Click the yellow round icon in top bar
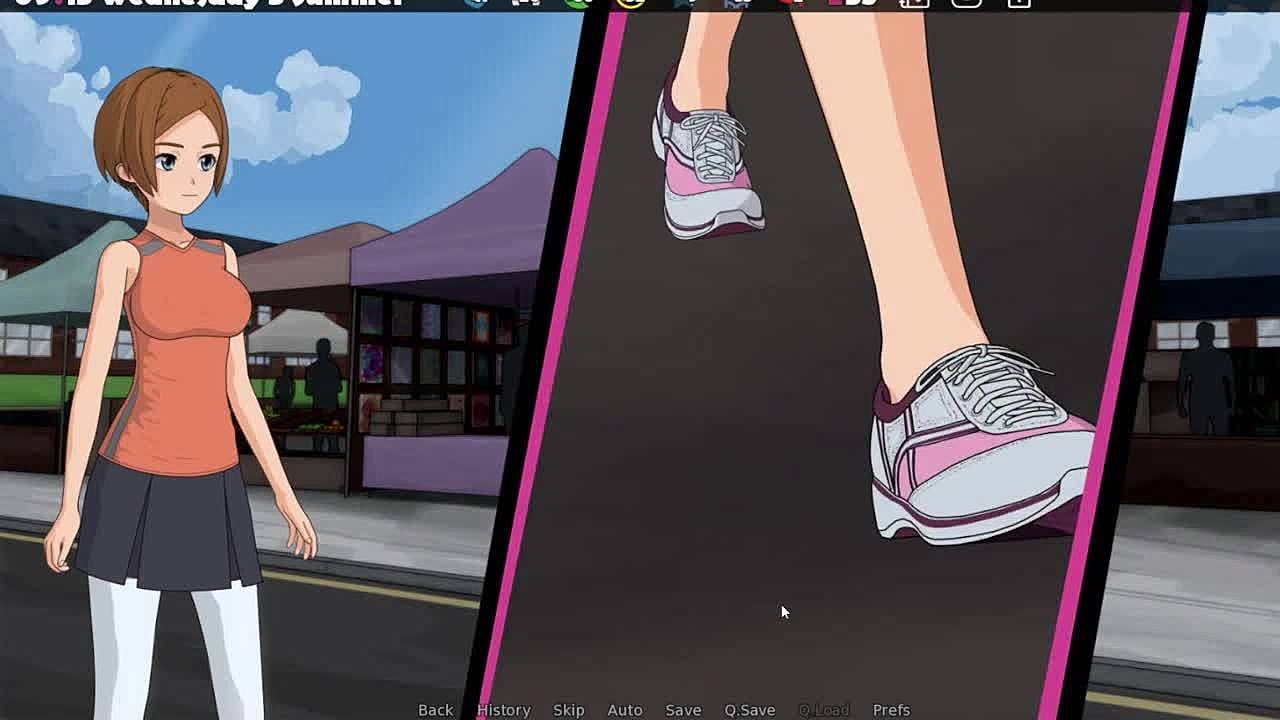 pos(630,3)
